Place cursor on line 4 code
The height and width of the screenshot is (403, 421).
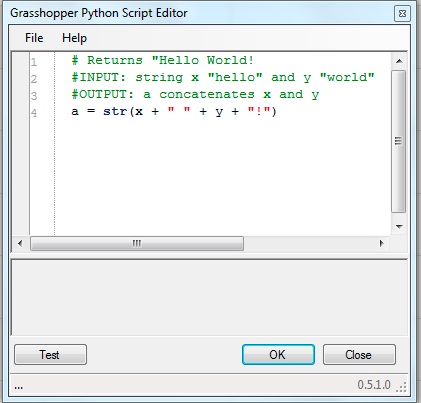point(174,112)
